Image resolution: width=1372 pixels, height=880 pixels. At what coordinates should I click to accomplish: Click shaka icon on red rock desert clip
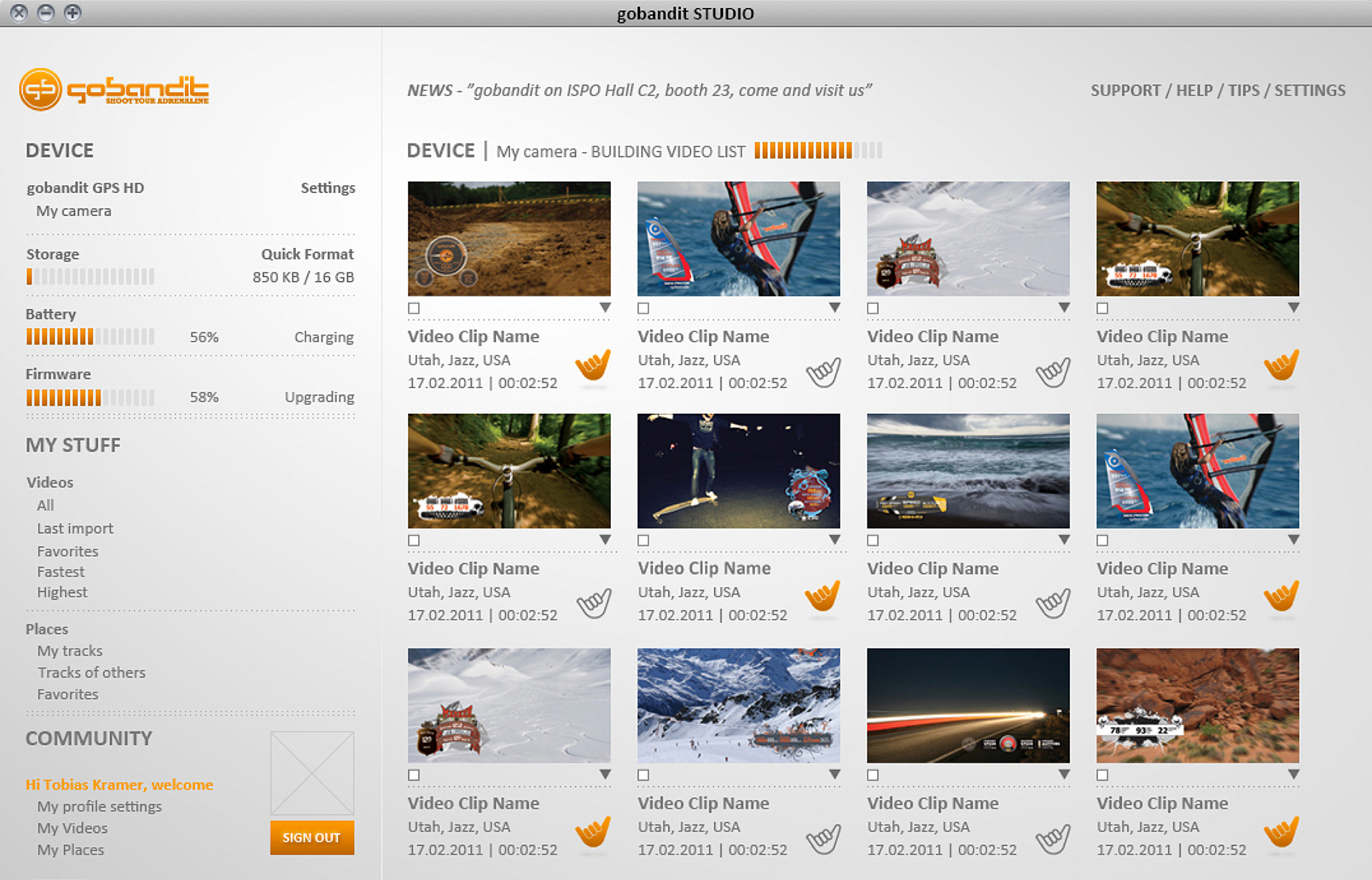click(1281, 832)
